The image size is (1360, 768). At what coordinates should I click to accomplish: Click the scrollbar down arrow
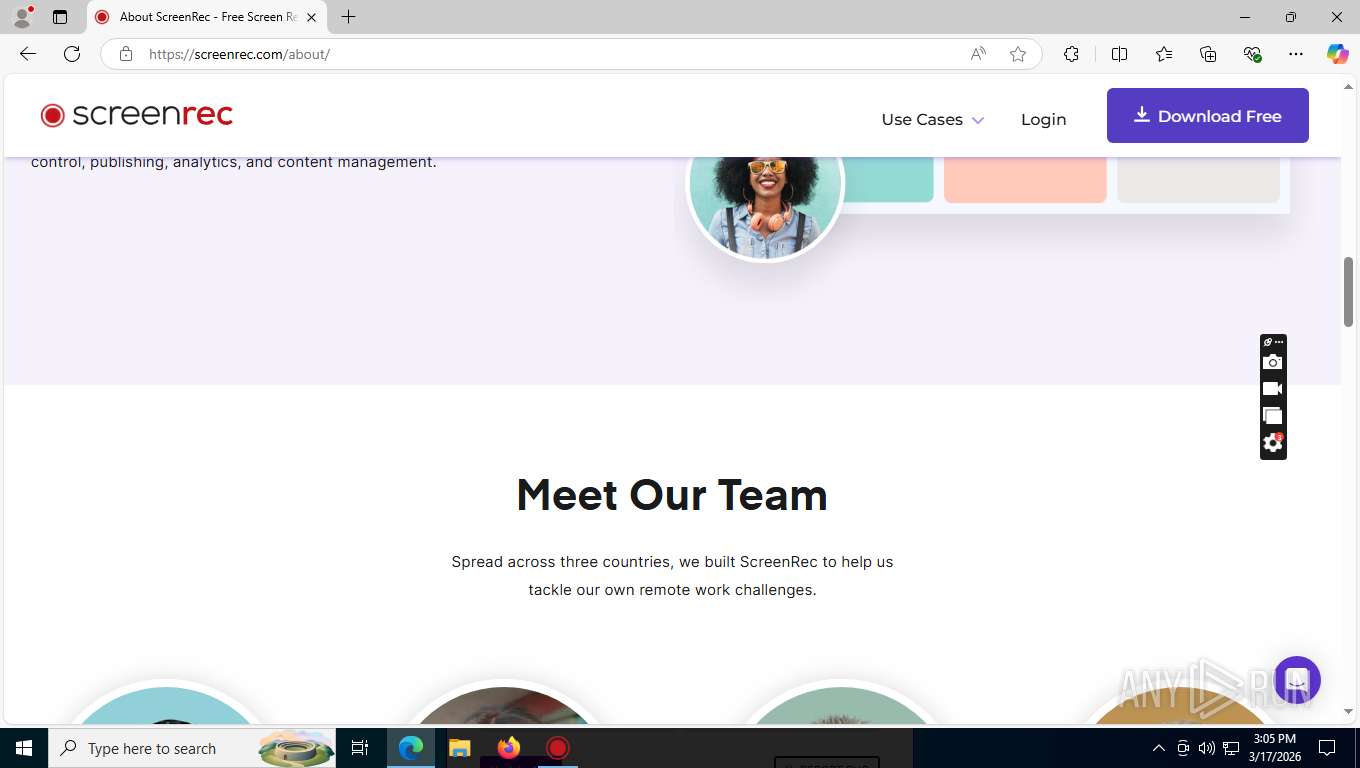(1348, 711)
